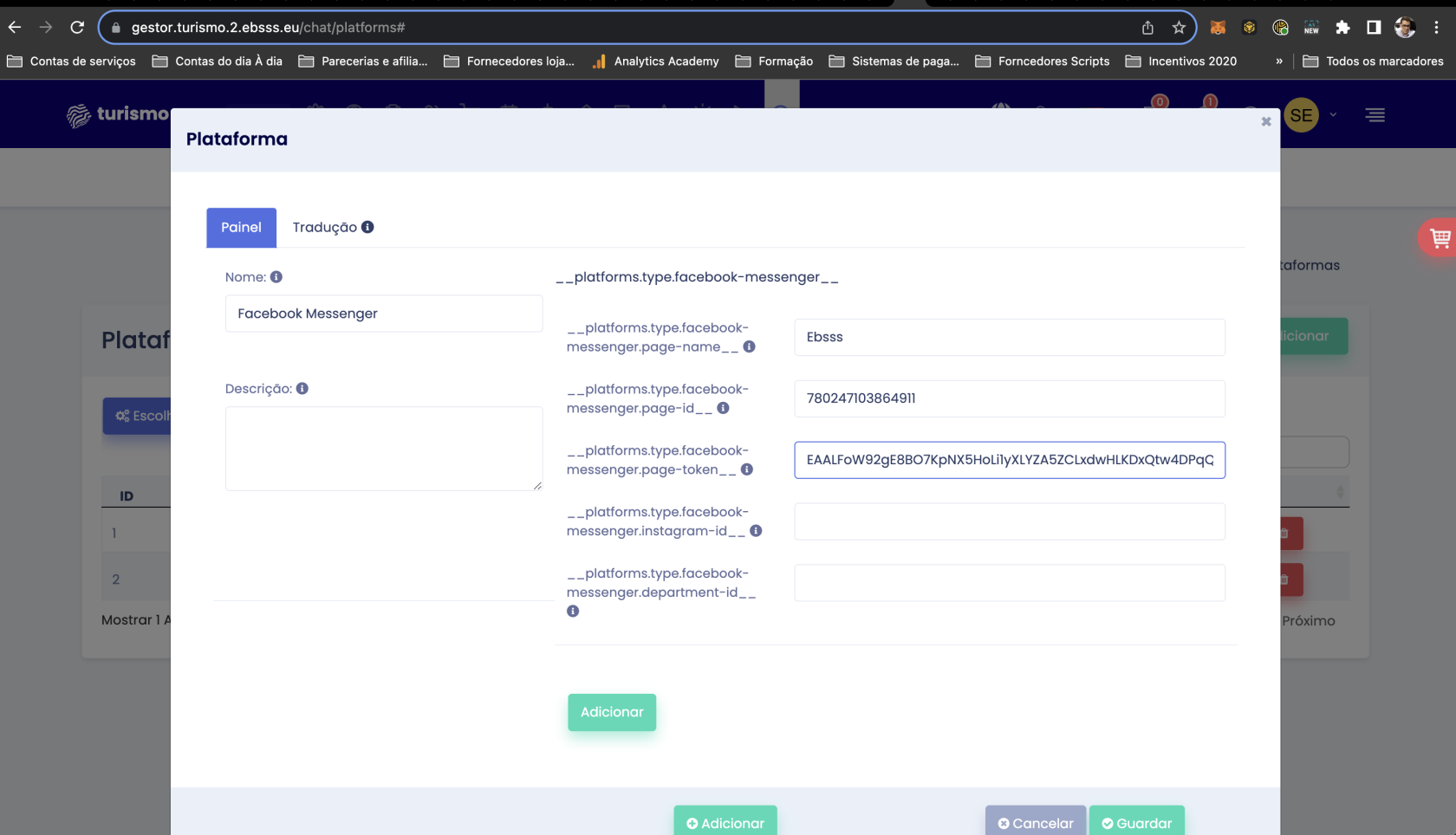Click the page-name field containing Ebsss
Screen dimensions: 1456x835
coord(1010,337)
